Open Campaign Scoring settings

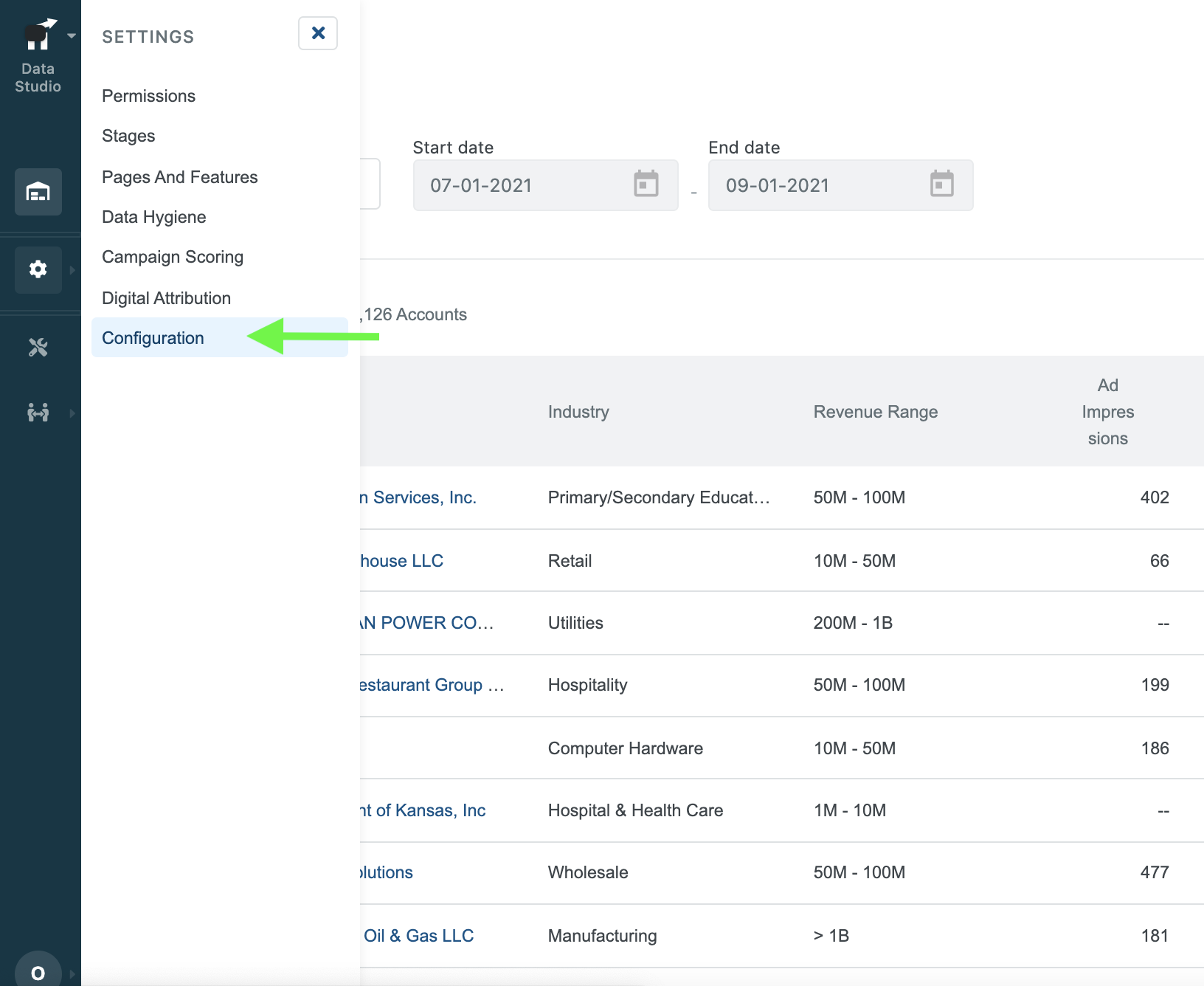click(173, 257)
